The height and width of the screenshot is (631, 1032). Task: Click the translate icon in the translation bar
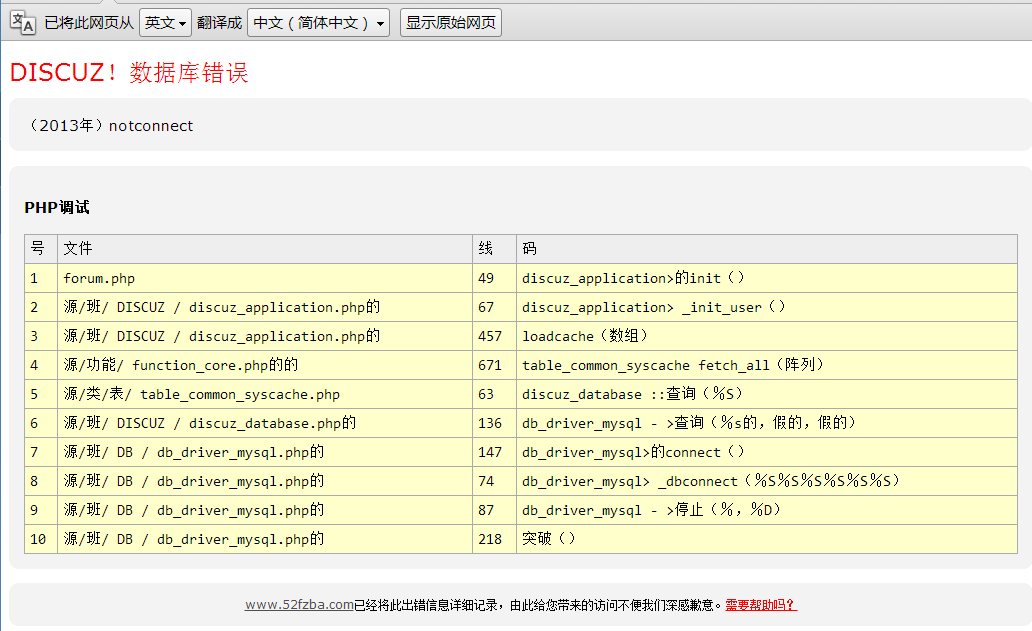pos(23,22)
